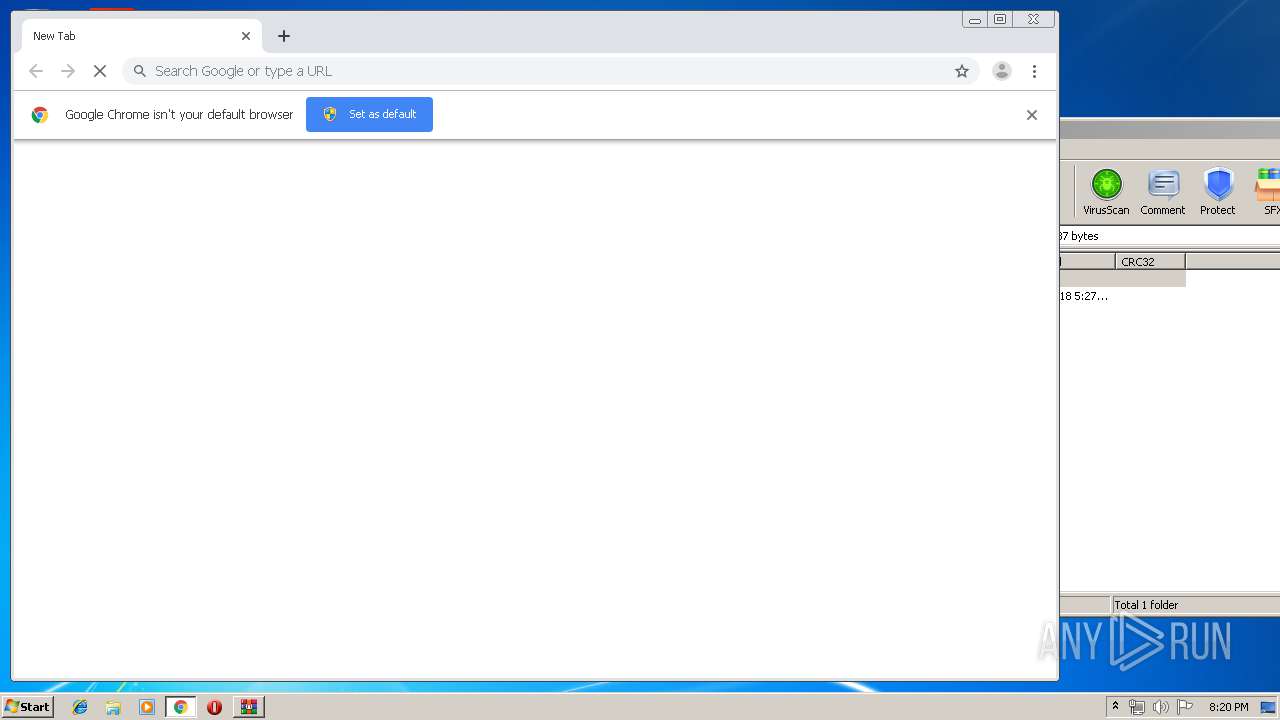This screenshot has height=720, width=1280.
Task: Open Windows Media Player from taskbar
Action: coord(147,707)
